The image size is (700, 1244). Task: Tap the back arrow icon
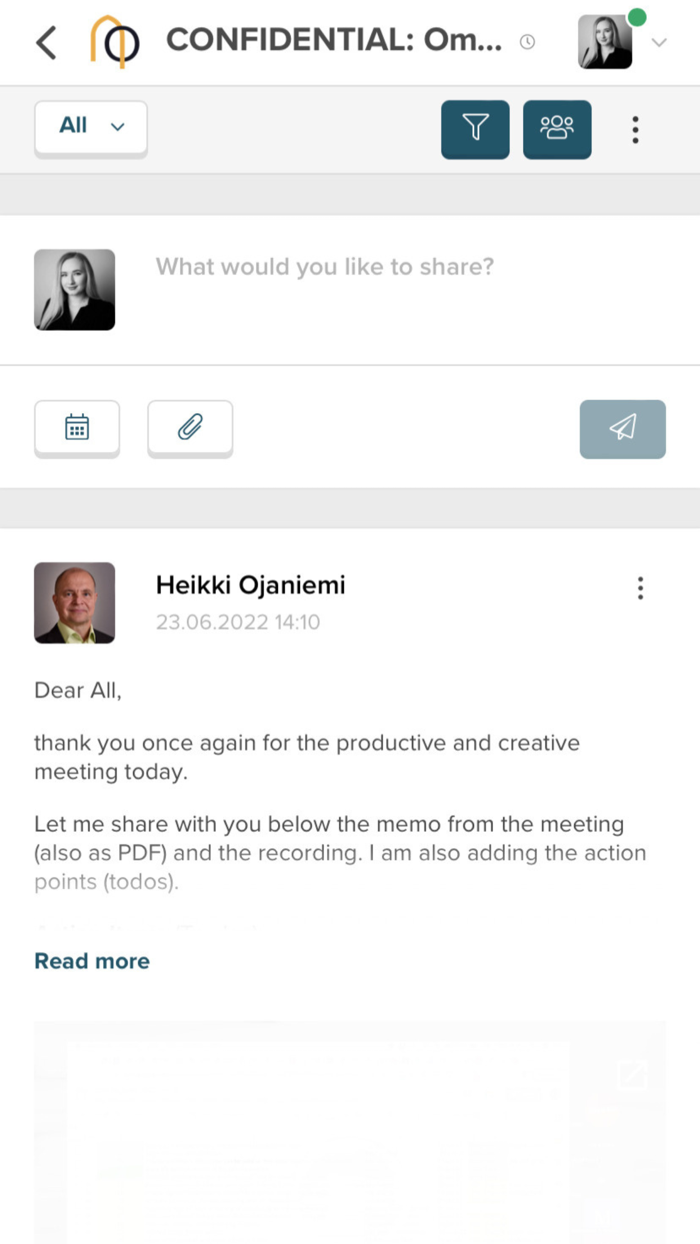46,42
